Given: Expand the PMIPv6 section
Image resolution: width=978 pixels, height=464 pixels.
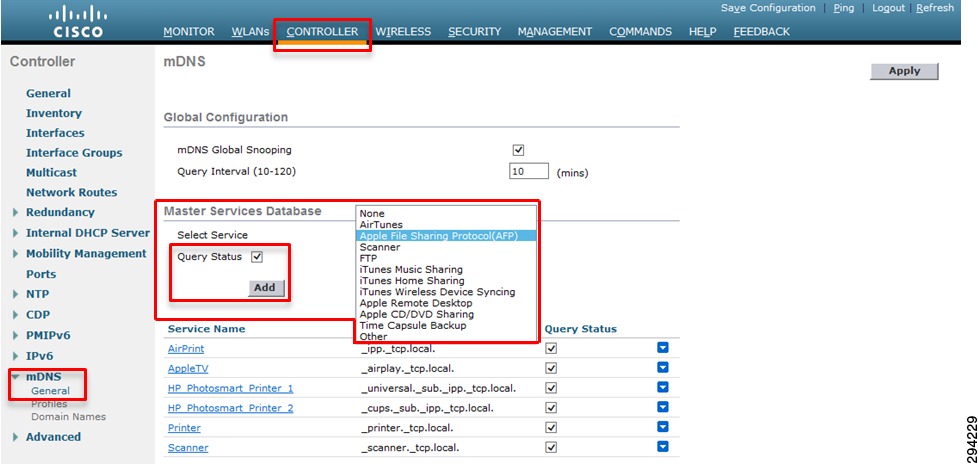Looking at the screenshot, I should (15, 336).
